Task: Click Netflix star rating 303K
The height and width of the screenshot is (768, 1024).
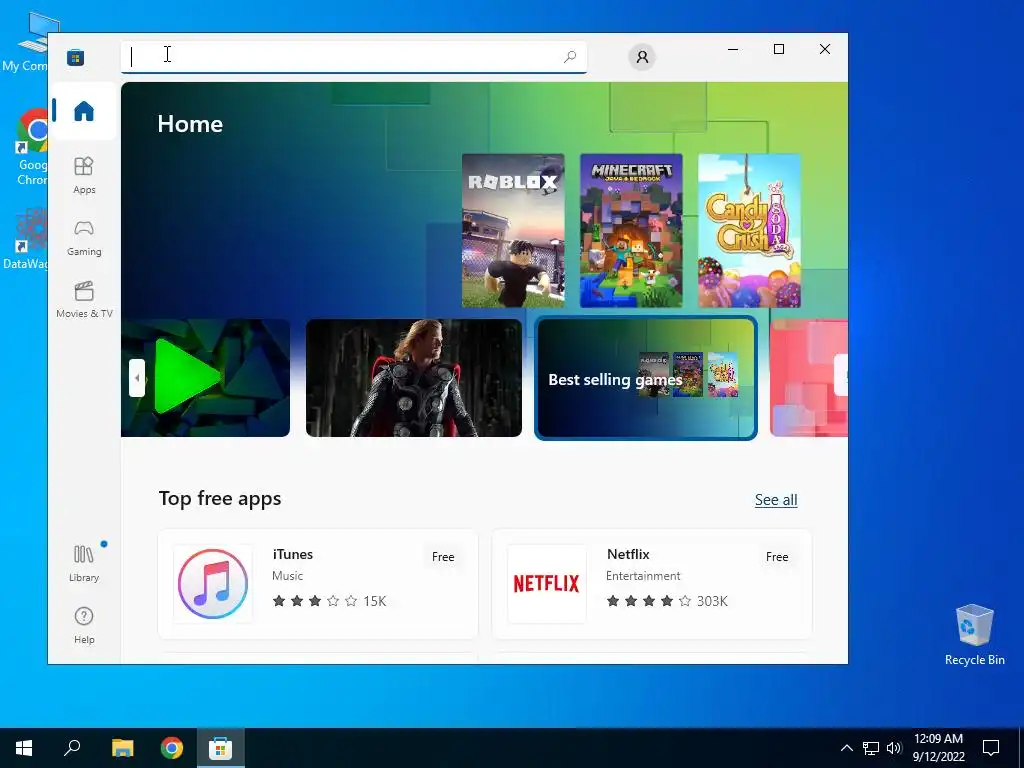Action: pos(667,601)
